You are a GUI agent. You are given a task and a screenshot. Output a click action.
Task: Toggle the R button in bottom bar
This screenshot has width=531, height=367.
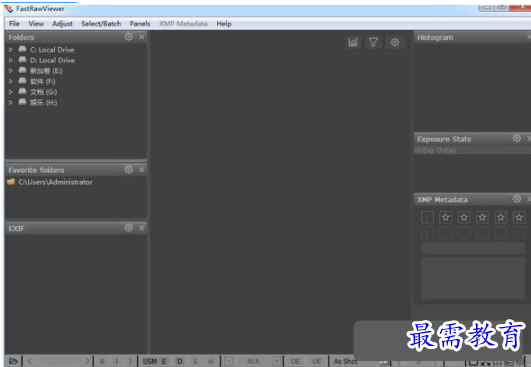click(102, 361)
